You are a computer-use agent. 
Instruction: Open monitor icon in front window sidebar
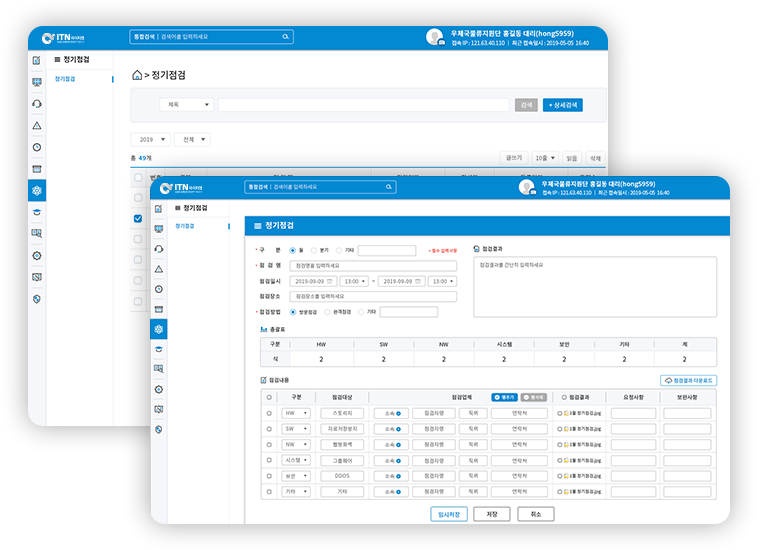pyautogui.click(x=158, y=229)
